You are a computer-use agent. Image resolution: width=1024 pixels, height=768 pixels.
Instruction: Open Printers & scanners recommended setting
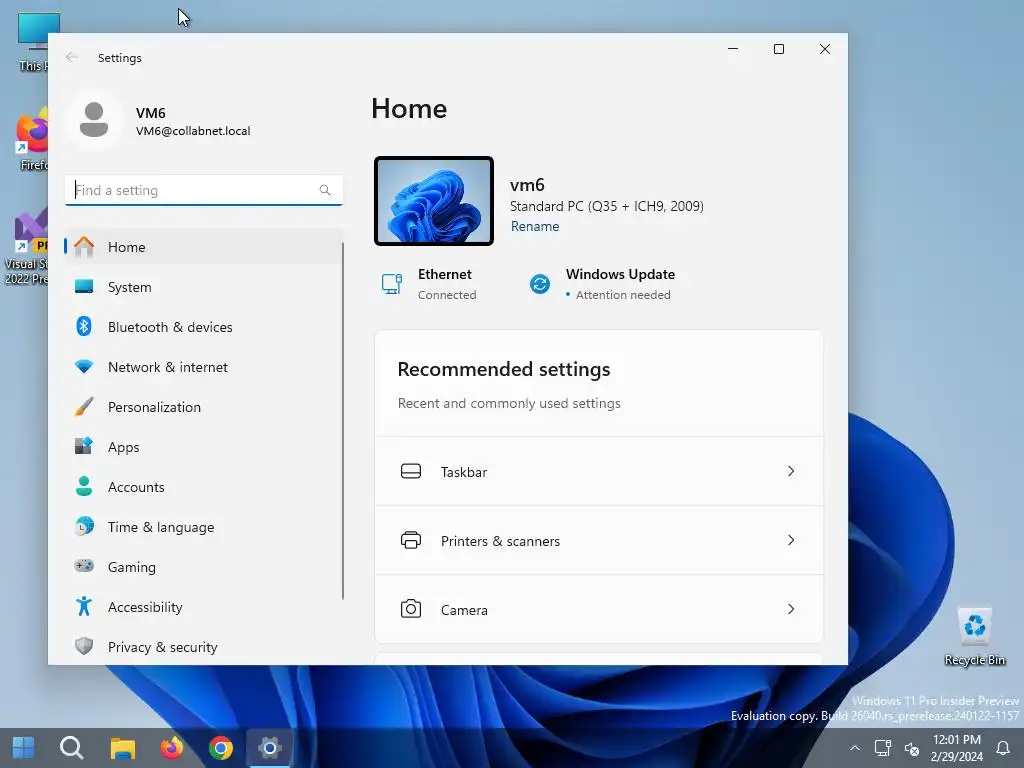click(599, 541)
